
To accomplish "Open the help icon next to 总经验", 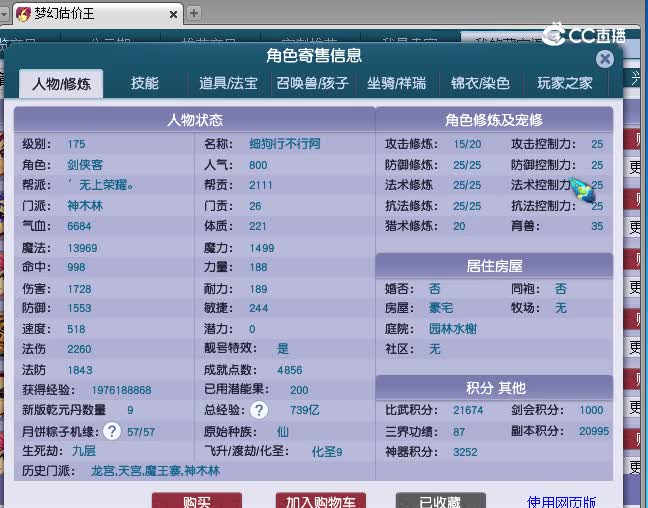I will 259,410.
